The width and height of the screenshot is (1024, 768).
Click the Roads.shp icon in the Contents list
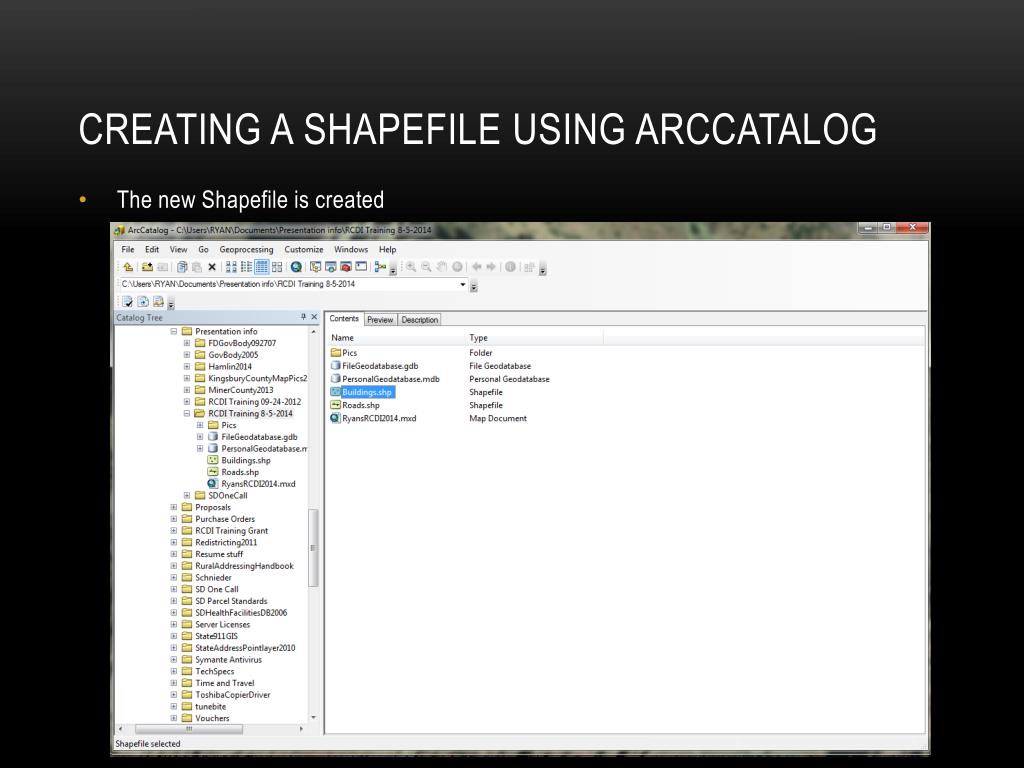335,405
